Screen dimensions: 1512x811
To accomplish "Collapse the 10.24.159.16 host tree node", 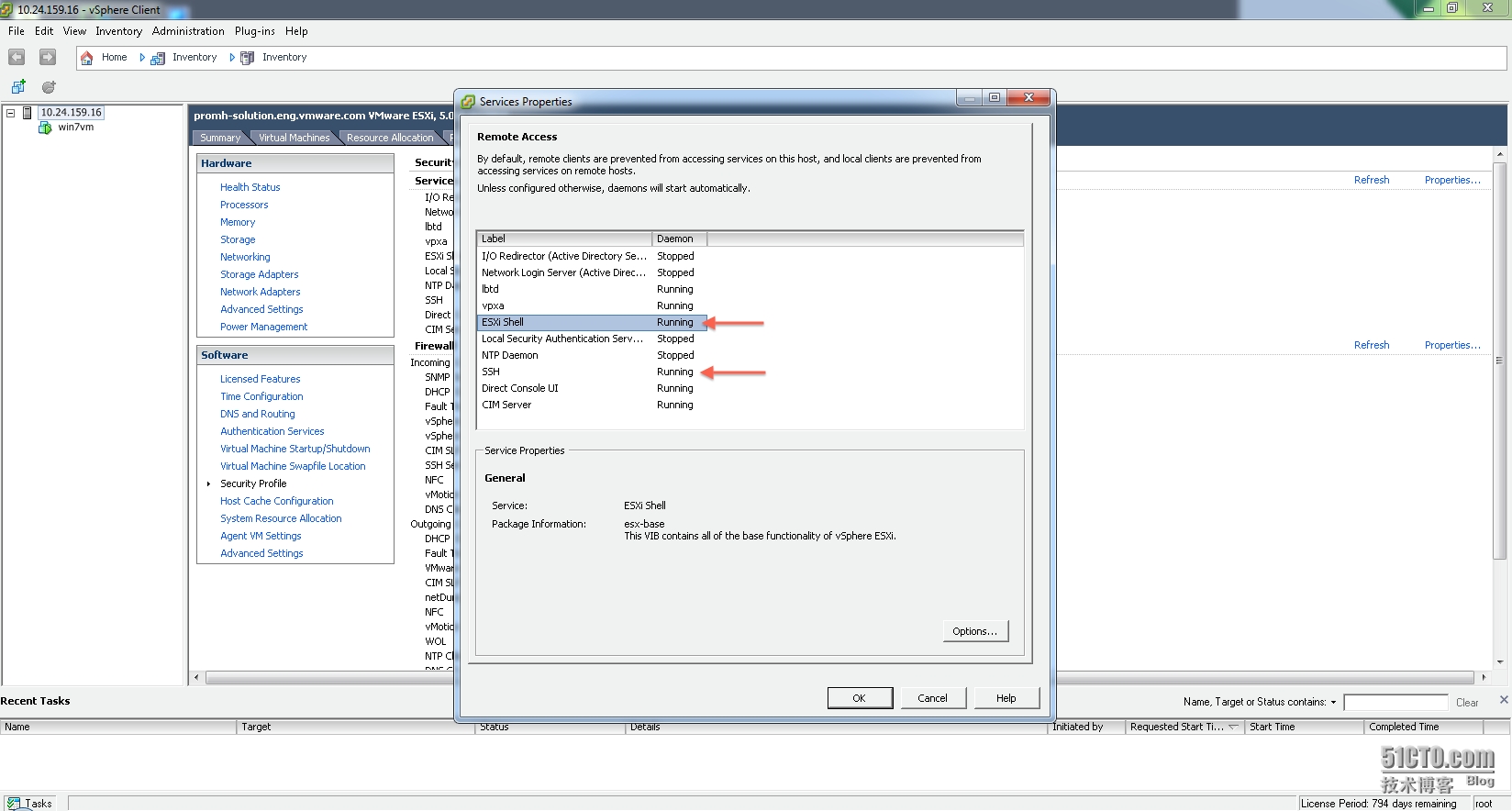I will [x=11, y=113].
